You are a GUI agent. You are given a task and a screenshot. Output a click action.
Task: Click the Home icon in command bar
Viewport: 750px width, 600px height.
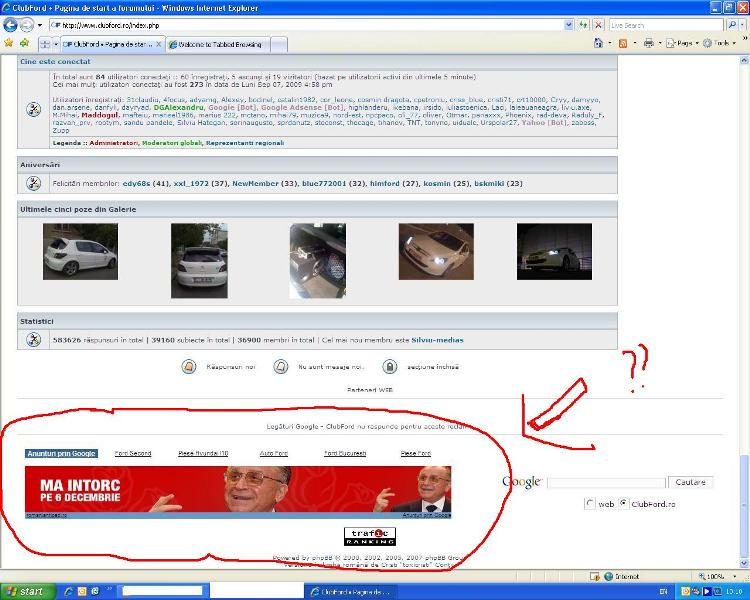click(x=598, y=44)
